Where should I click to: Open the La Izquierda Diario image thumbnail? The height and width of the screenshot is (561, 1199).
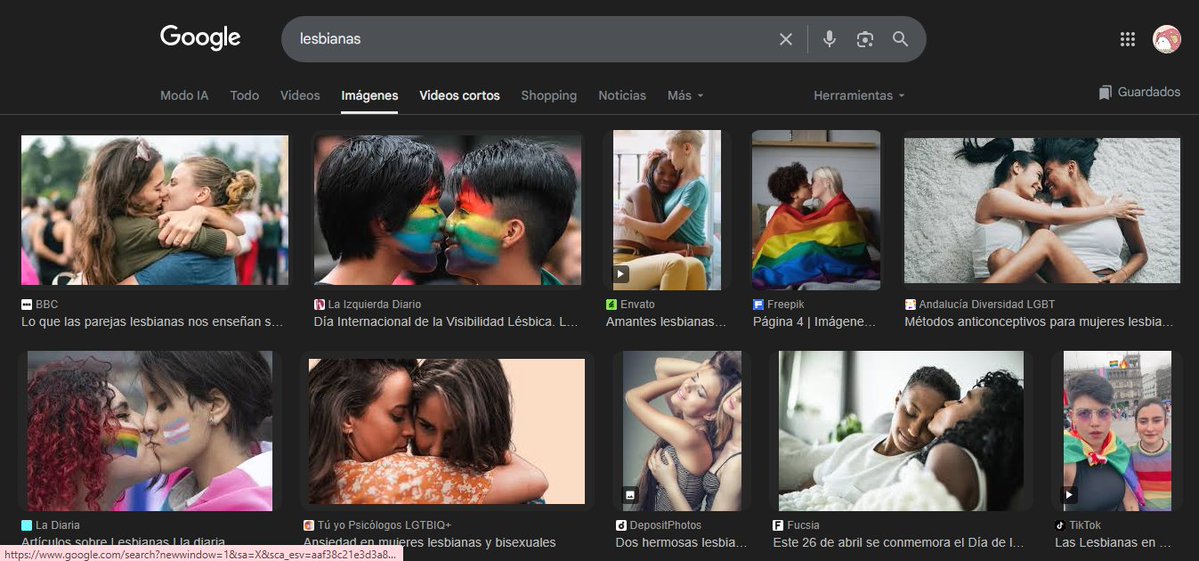[447, 210]
